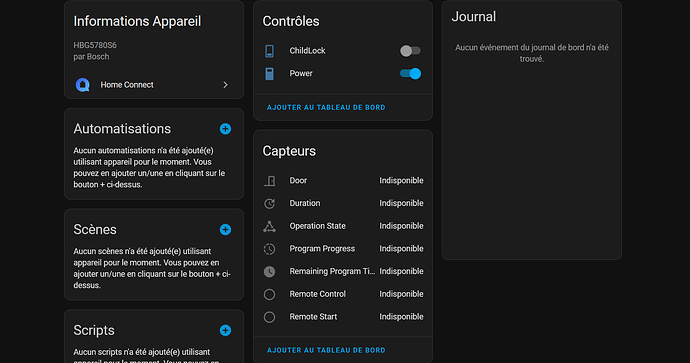Click Indisponible value of Duration
Image resolution: width=690 pixels, height=363 pixels.
(x=401, y=203)
